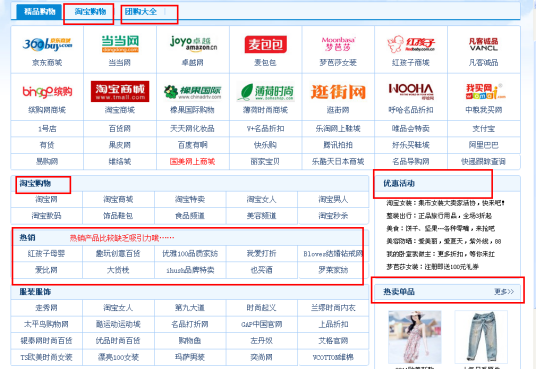This screenshot has width=536, height=369.
Task: Open the 饰品鞋包 link
Action: coord(118,215)
